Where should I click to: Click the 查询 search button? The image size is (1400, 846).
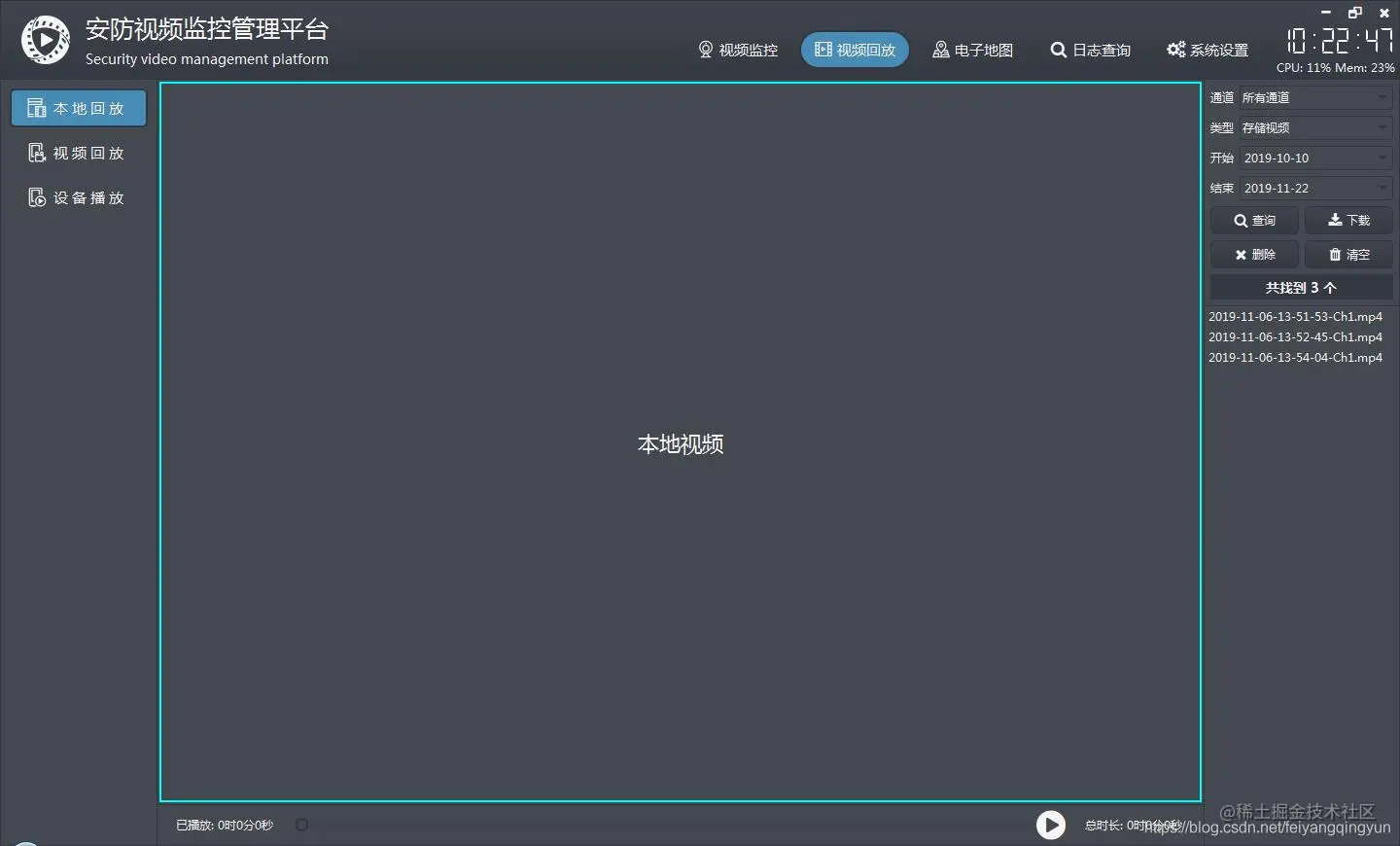pyautogui.click(x=1254, y=220)
